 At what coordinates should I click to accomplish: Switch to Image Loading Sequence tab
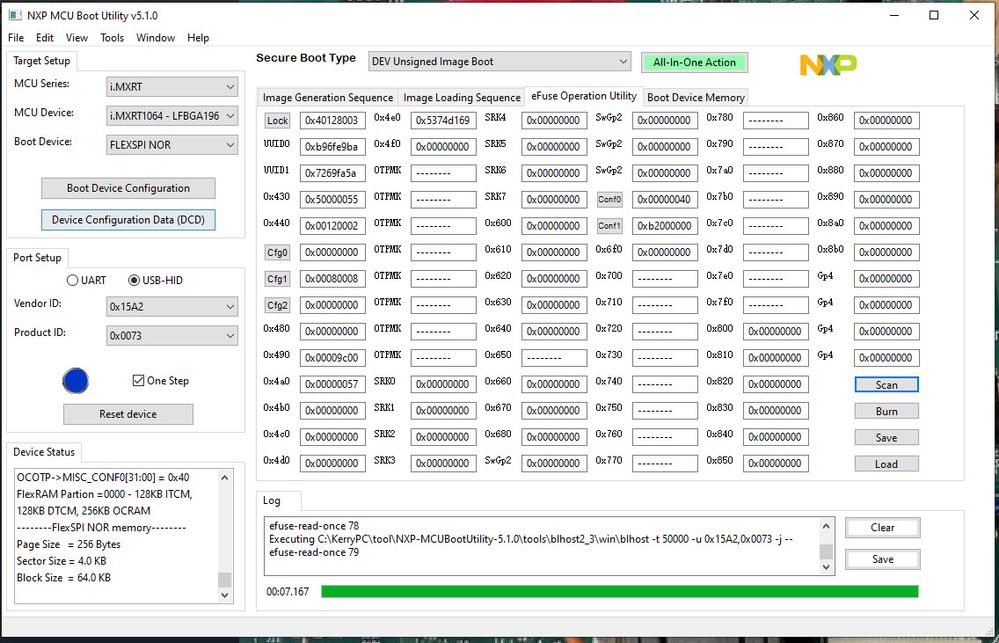pyautogui.click(x=462, y=98)
